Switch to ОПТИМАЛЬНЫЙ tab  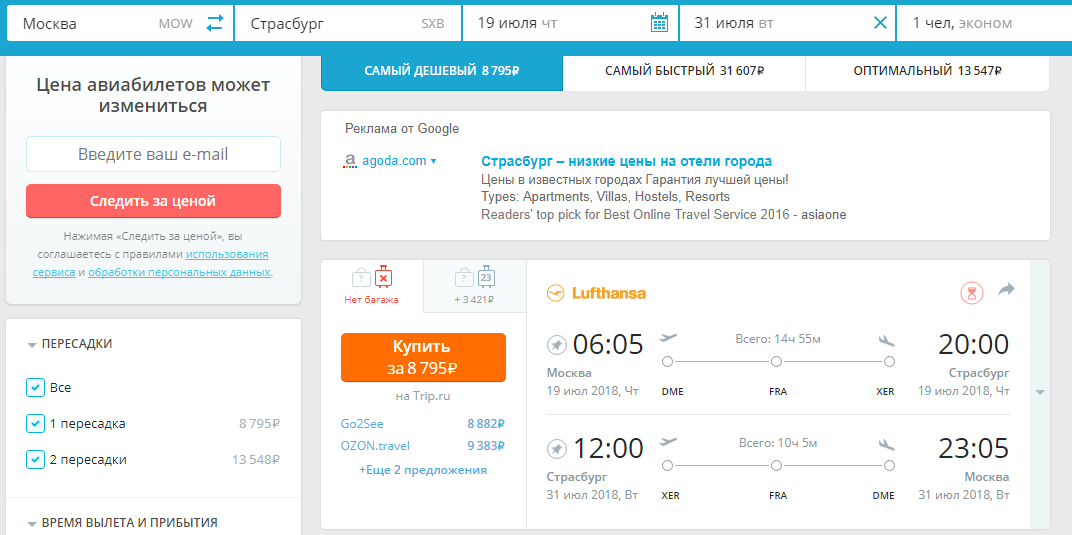click(927, 71)
